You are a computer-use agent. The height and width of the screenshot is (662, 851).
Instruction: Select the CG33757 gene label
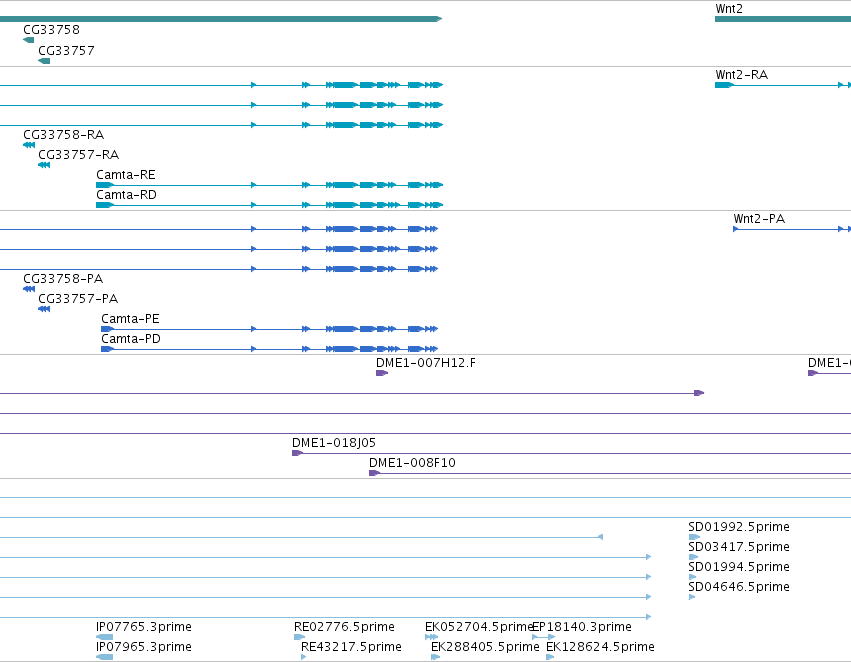coord(66,51)
